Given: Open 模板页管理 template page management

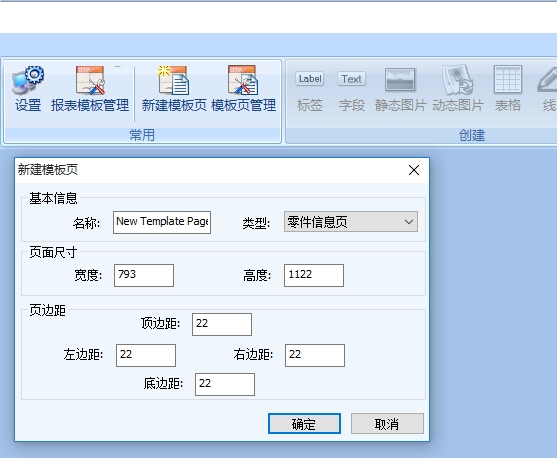Looking at the screenshot, I should 243,88.
